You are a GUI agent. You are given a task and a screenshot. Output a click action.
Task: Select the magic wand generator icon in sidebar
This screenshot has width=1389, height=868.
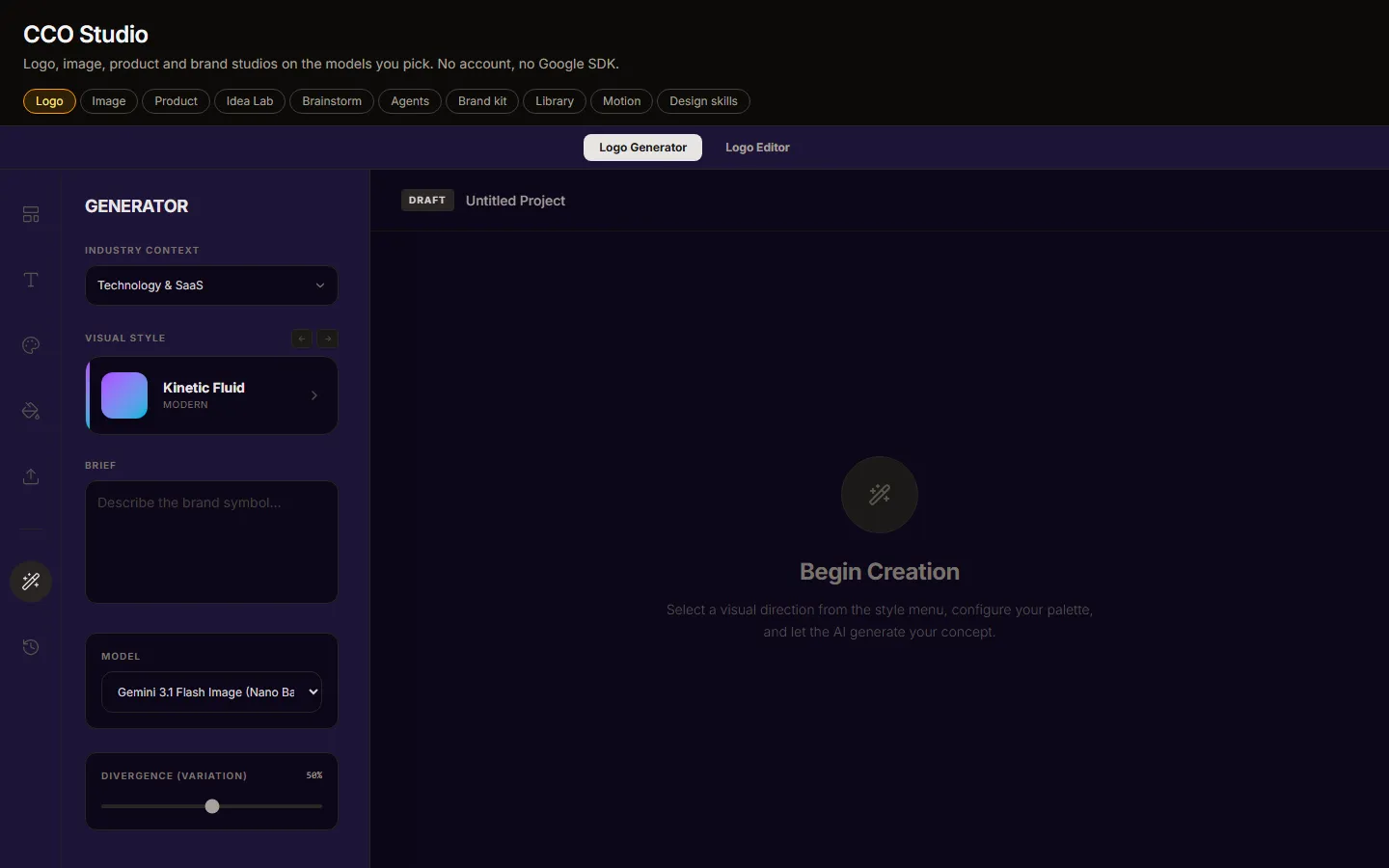(x=31, y=582)
